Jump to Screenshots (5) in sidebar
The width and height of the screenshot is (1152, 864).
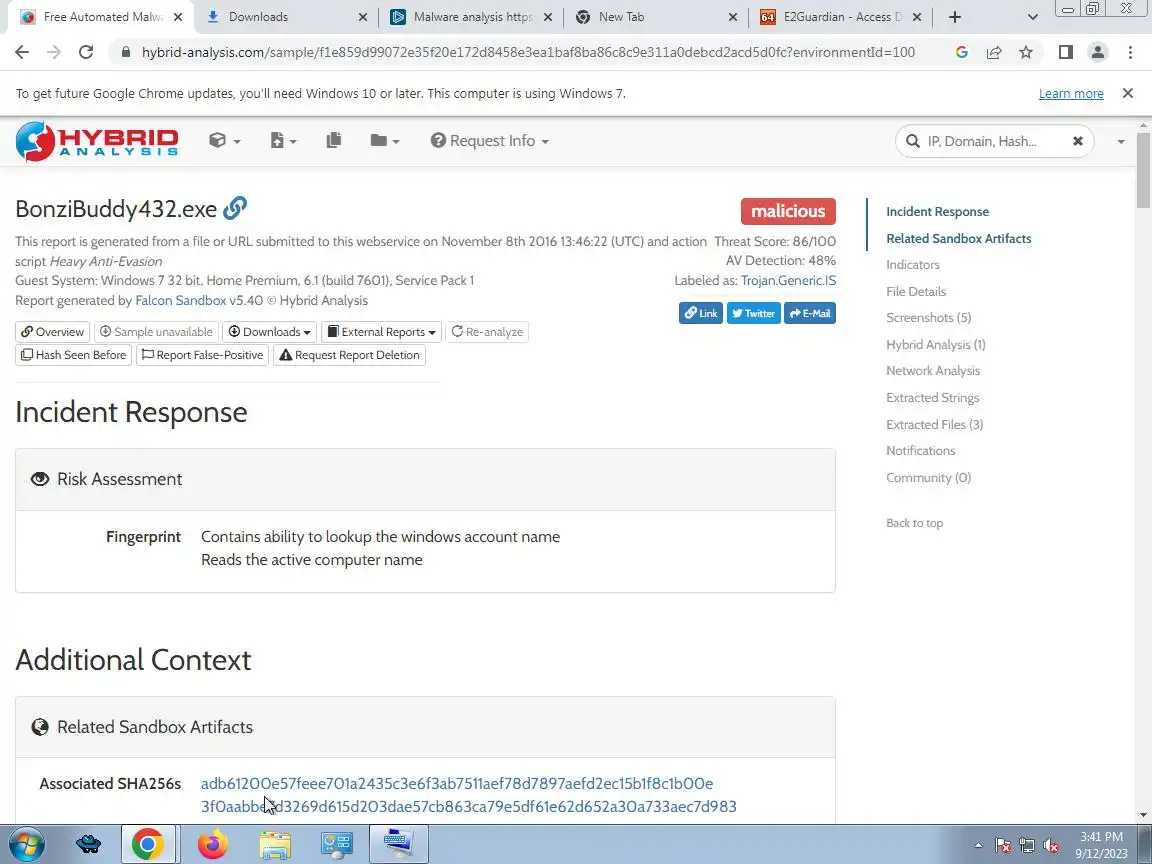coord(929,317)
